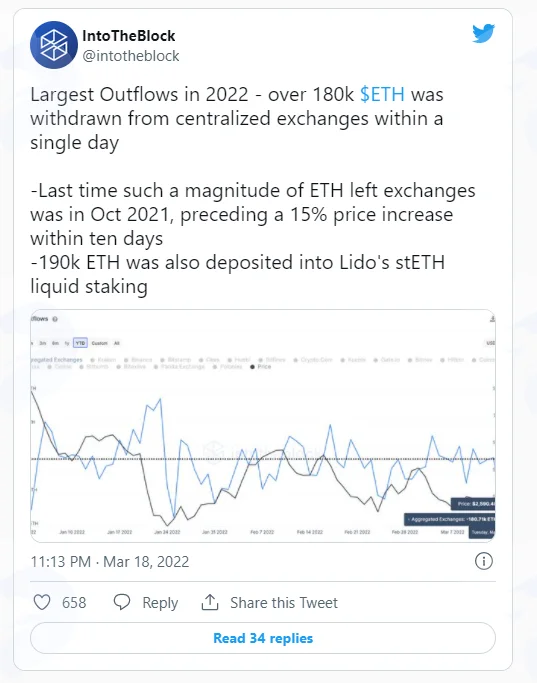Click the reply speech bubble icon
The width and height of the screenshot is (537, 683).
coord(122,602)
